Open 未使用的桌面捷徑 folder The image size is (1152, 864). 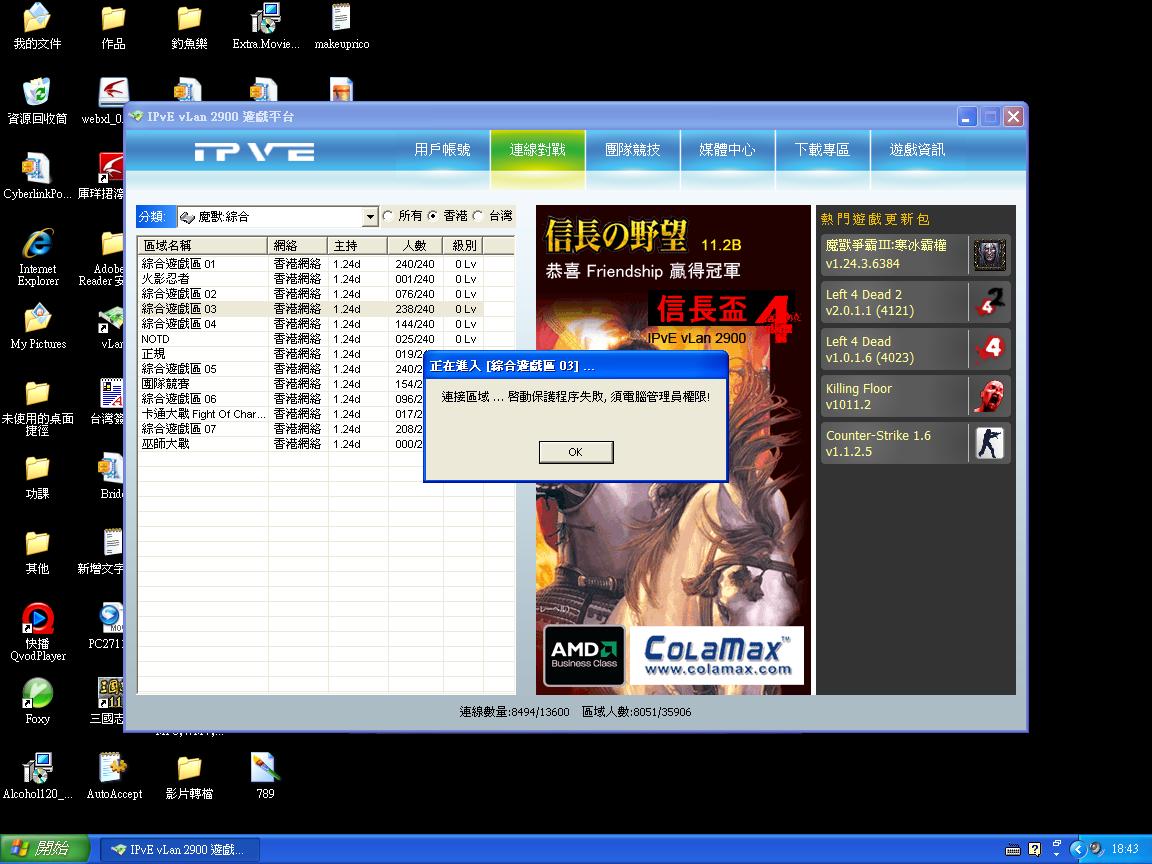(x=37, y=408)
